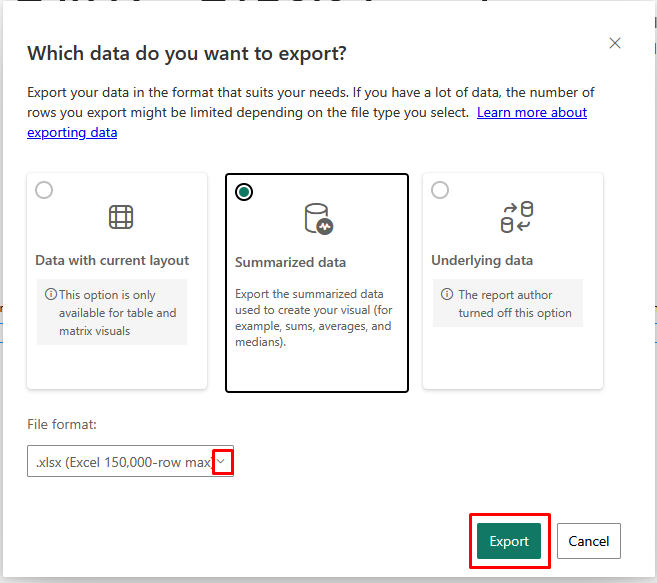Click the summarized data description text
This screenshot has width=657, height=583.
tap(313, 318)
